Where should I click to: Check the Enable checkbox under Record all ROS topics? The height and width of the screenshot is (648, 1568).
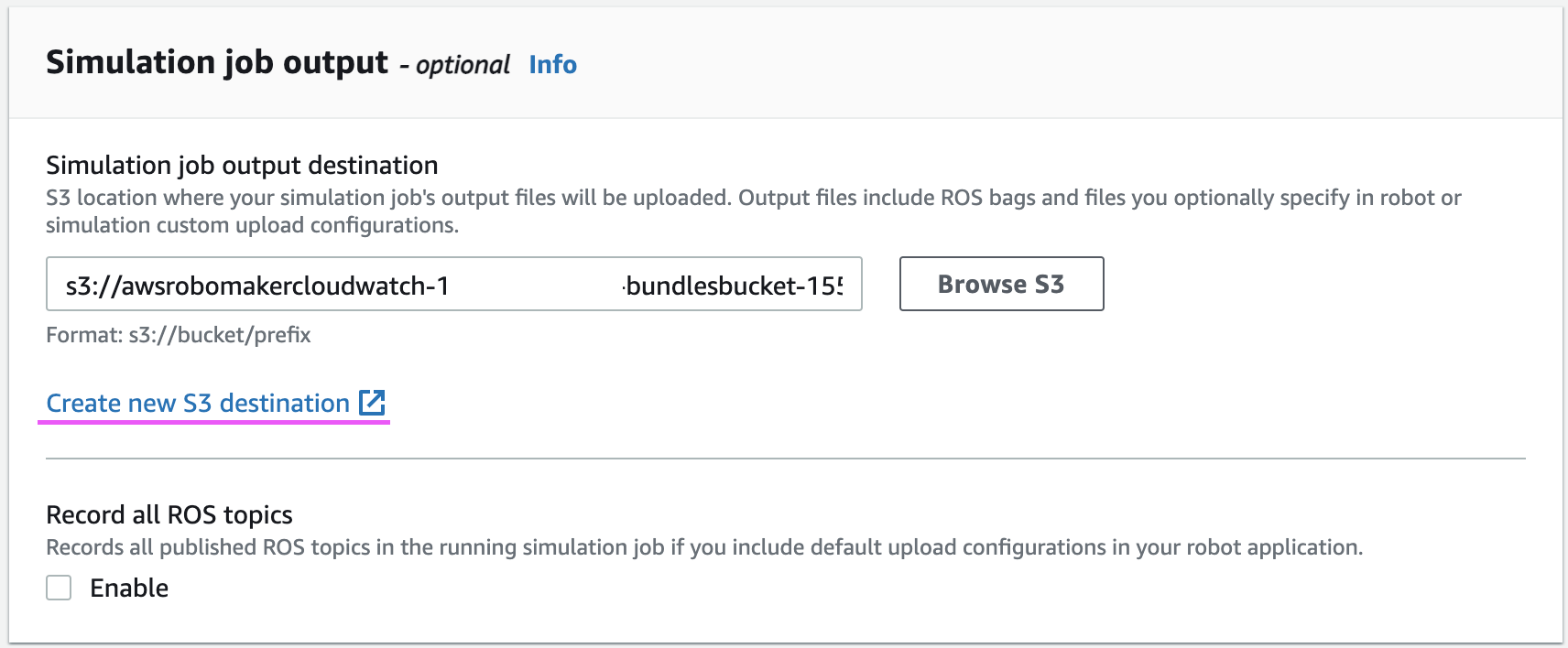(x=58, y=588)
